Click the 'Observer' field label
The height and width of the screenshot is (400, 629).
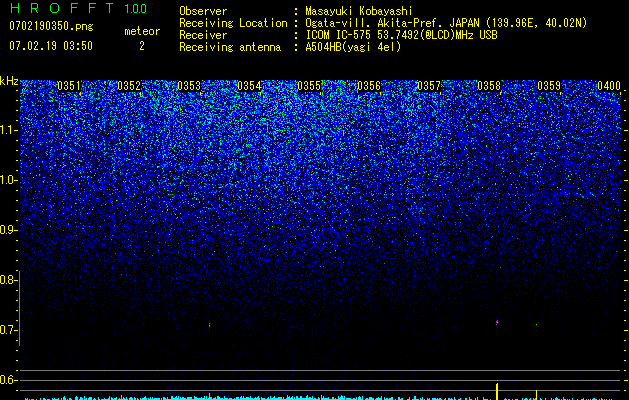click(x=203, y=11)
